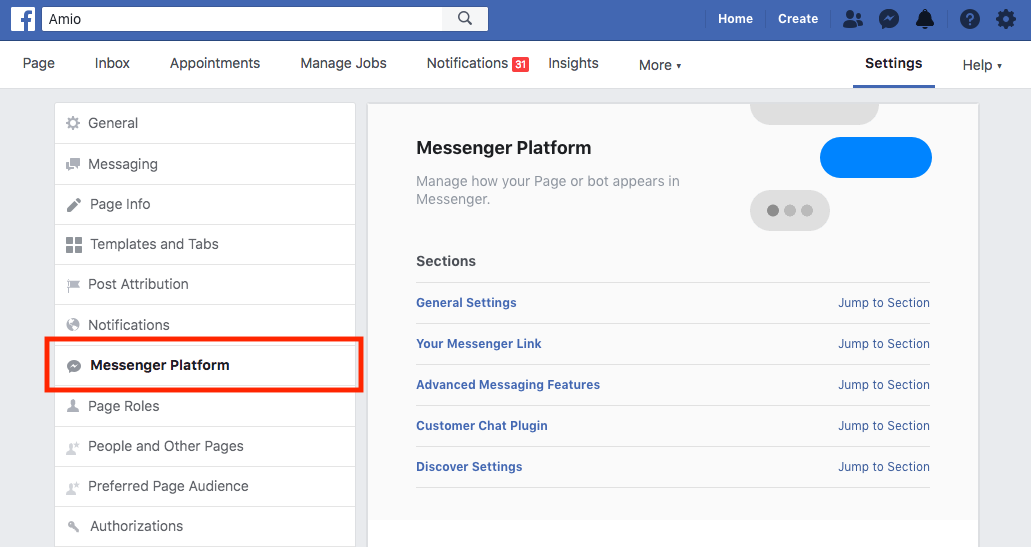Open Notifications in the sidebar
This screenshot has height=547, width=1031.
click(205, 325)
